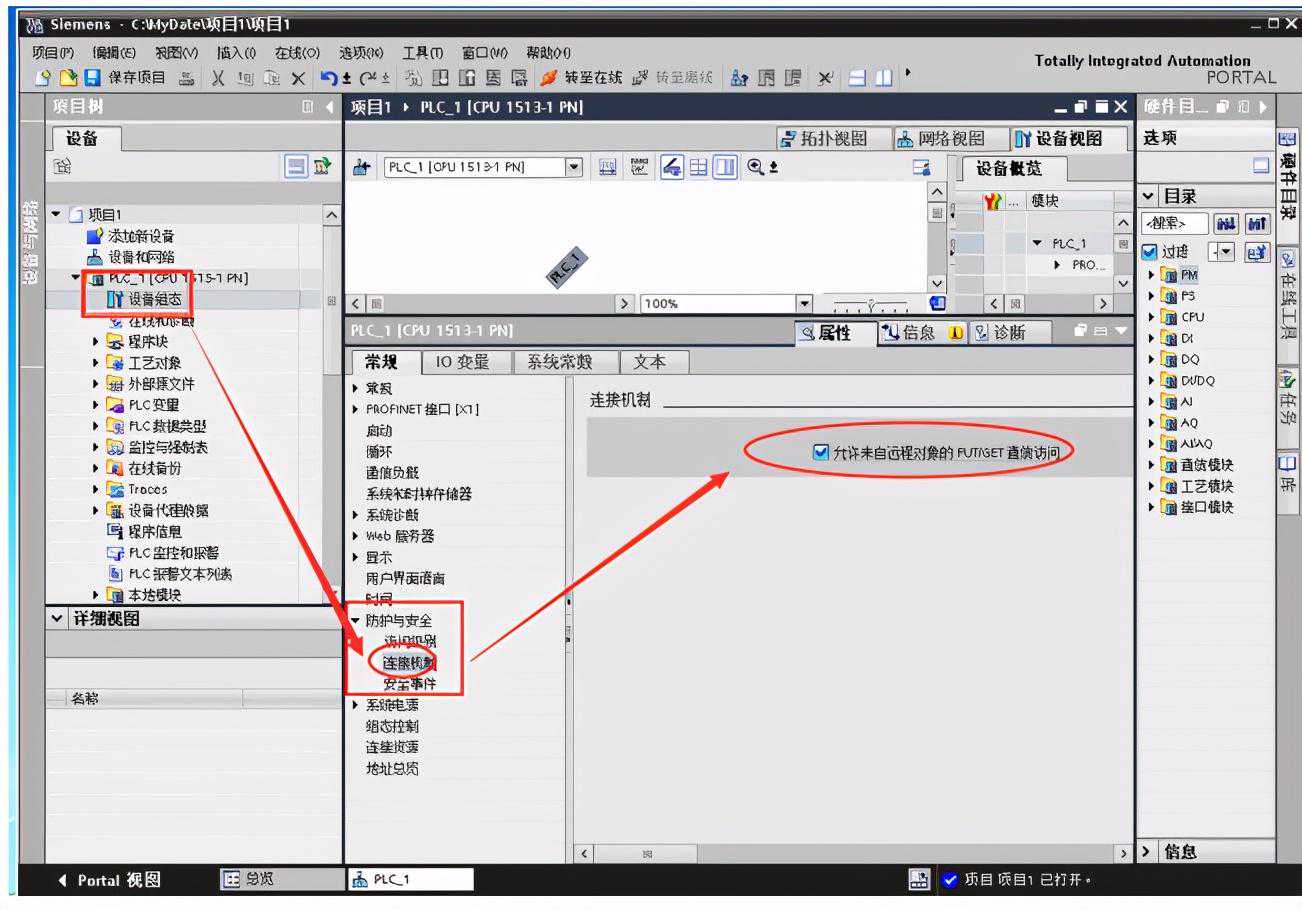Expand the CPU folder in hardware catalog

point(1152,317)
